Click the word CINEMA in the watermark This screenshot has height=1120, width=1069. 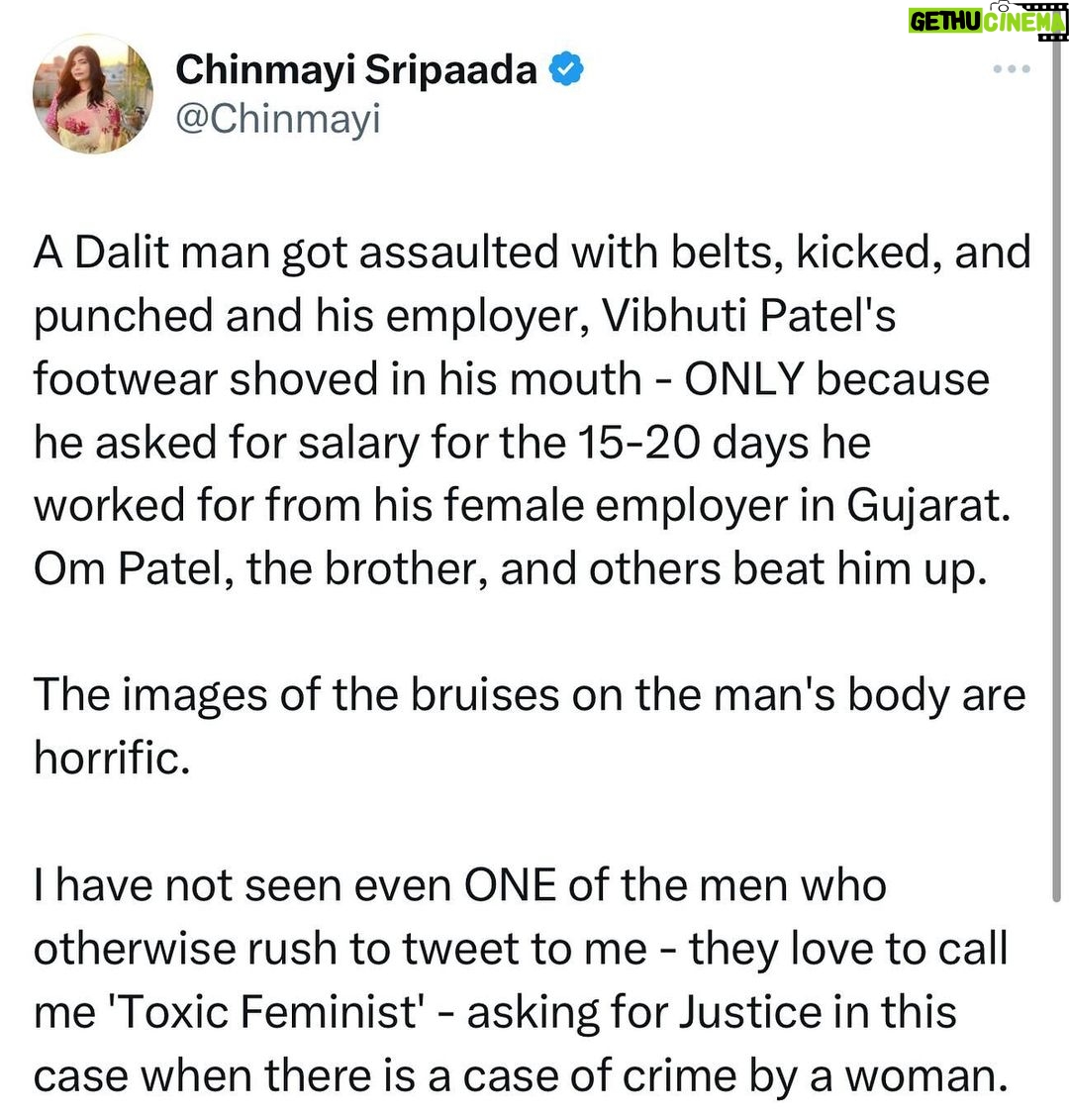pyautogui.click(x=1023, y=22)
